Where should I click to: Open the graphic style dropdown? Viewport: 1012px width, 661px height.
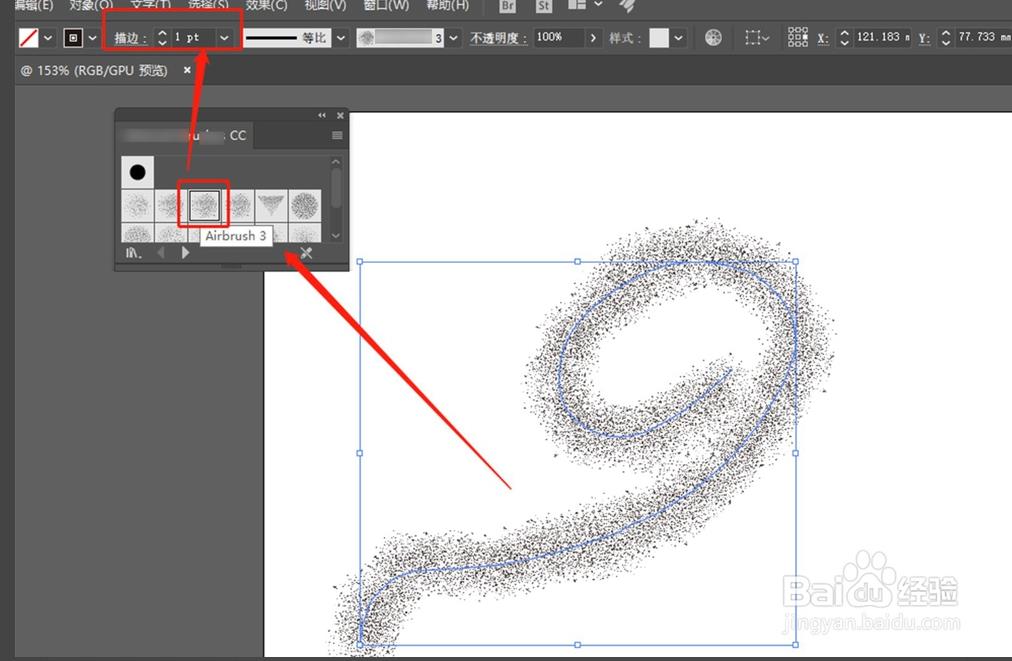coord(678,38)
